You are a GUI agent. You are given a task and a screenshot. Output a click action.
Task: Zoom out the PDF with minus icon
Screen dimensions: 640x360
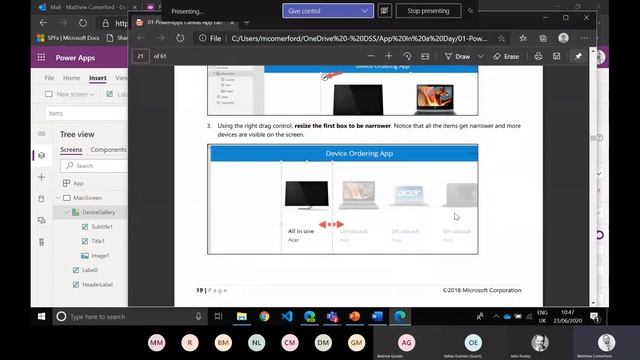371,56
